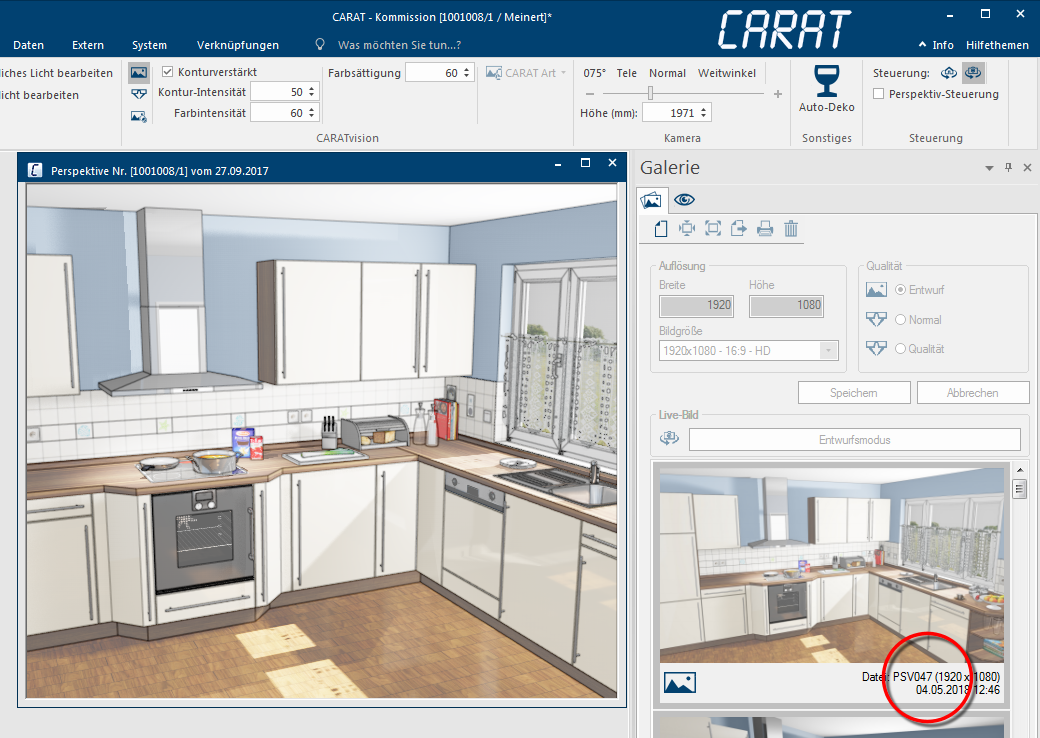Expand the CARAT Art dropdown
1040x738 pixels.
[563, 73]
